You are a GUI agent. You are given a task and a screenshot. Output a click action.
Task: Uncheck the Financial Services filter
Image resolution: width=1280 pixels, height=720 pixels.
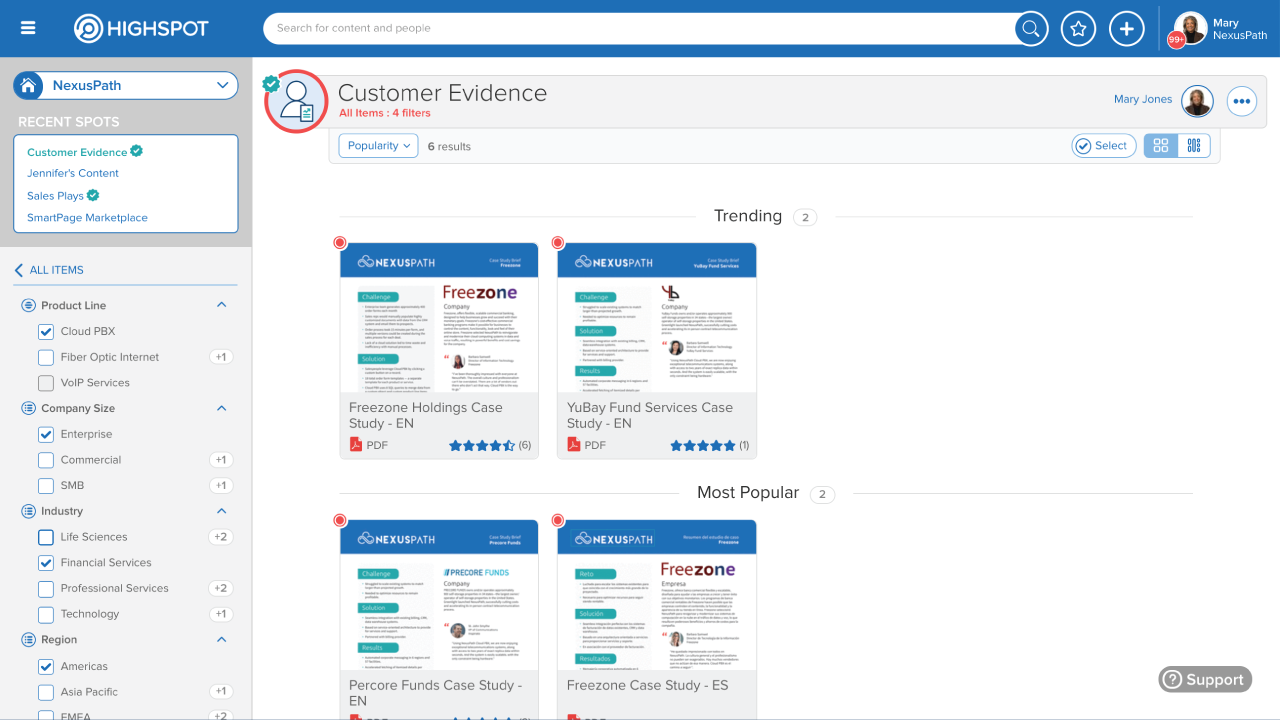[x=46, y=563]
